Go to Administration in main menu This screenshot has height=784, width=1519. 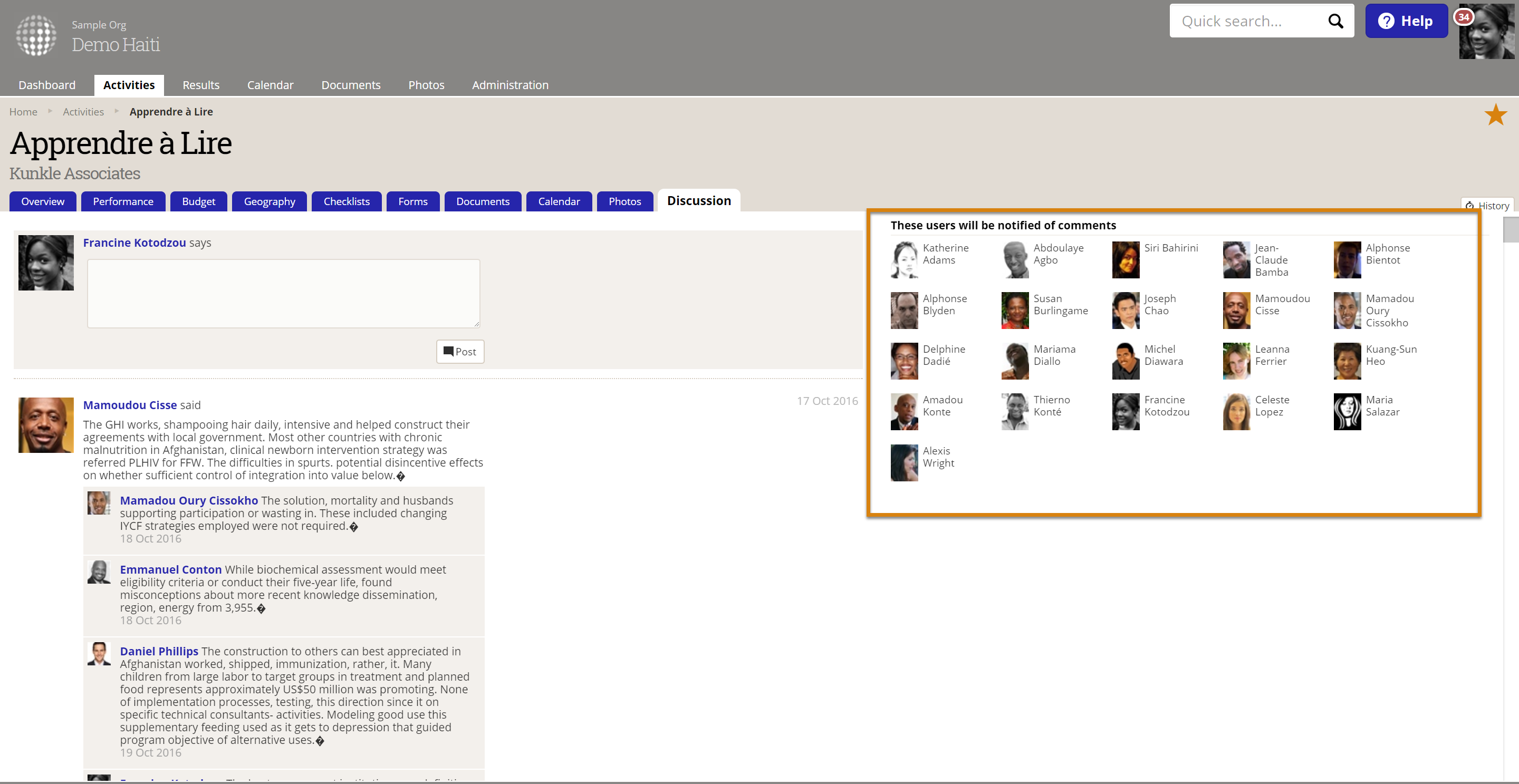pos(509,85)
